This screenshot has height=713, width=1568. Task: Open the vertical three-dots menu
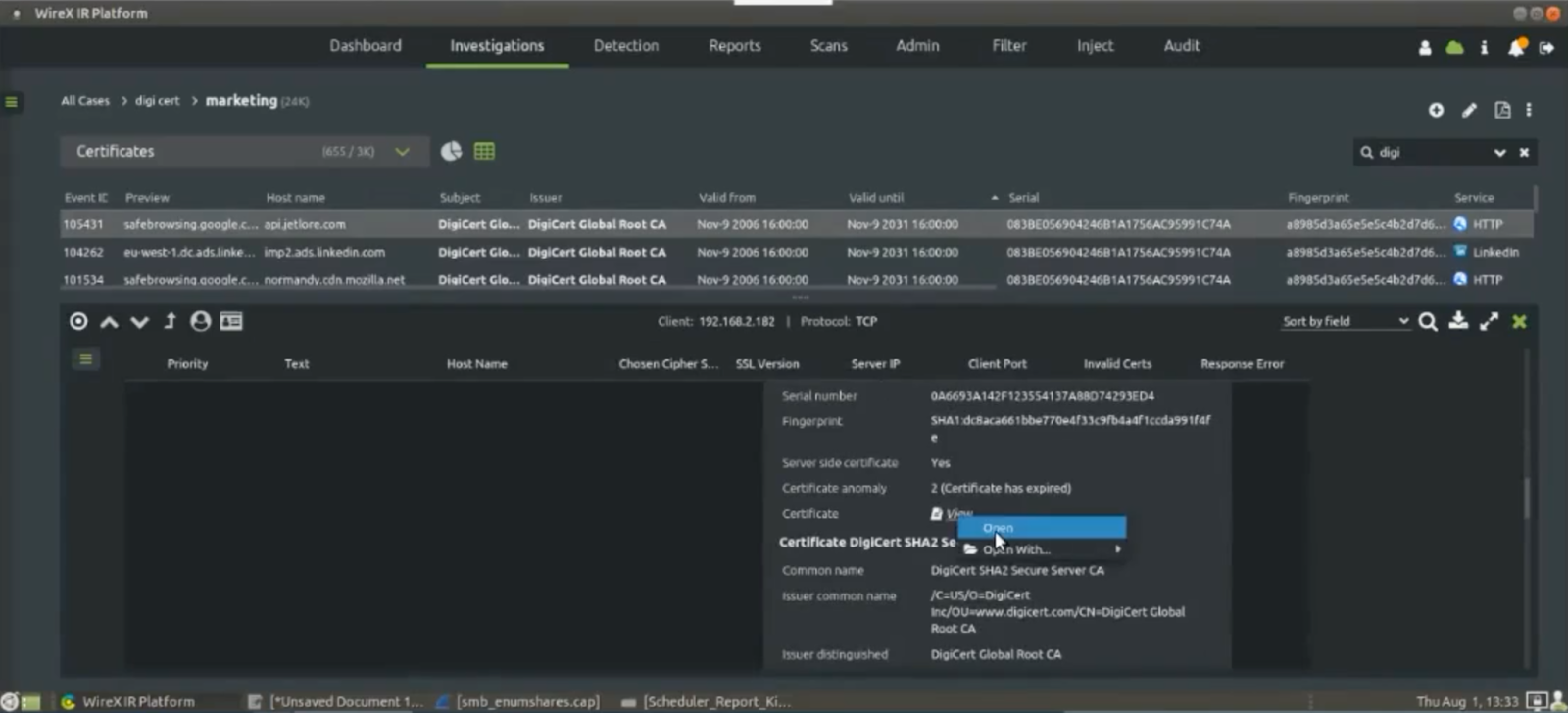coord(1529,110)
